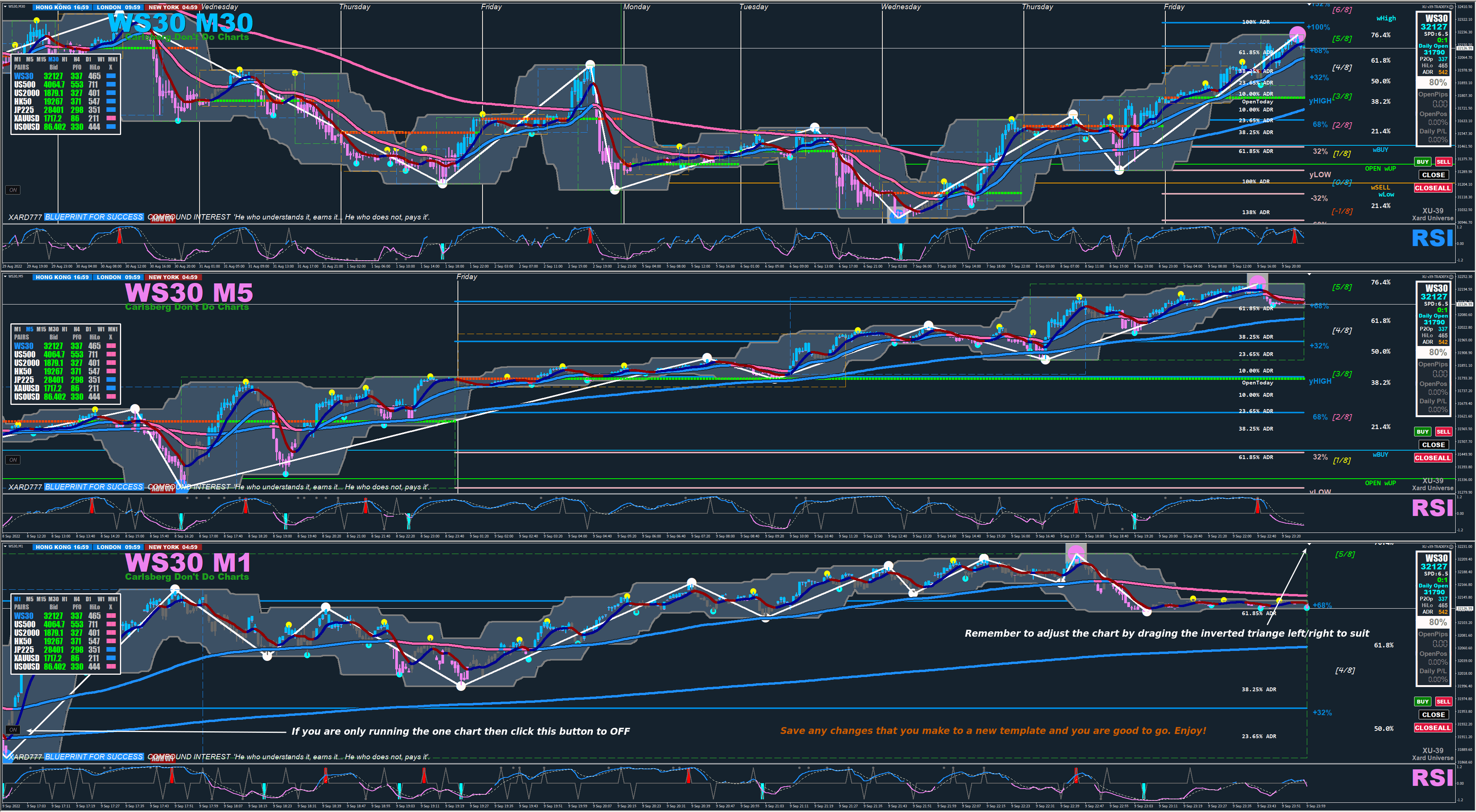Select D1 timeframe in M5 chart panel
This screenshot has width=1476, height=812.
tap(88, 329)
